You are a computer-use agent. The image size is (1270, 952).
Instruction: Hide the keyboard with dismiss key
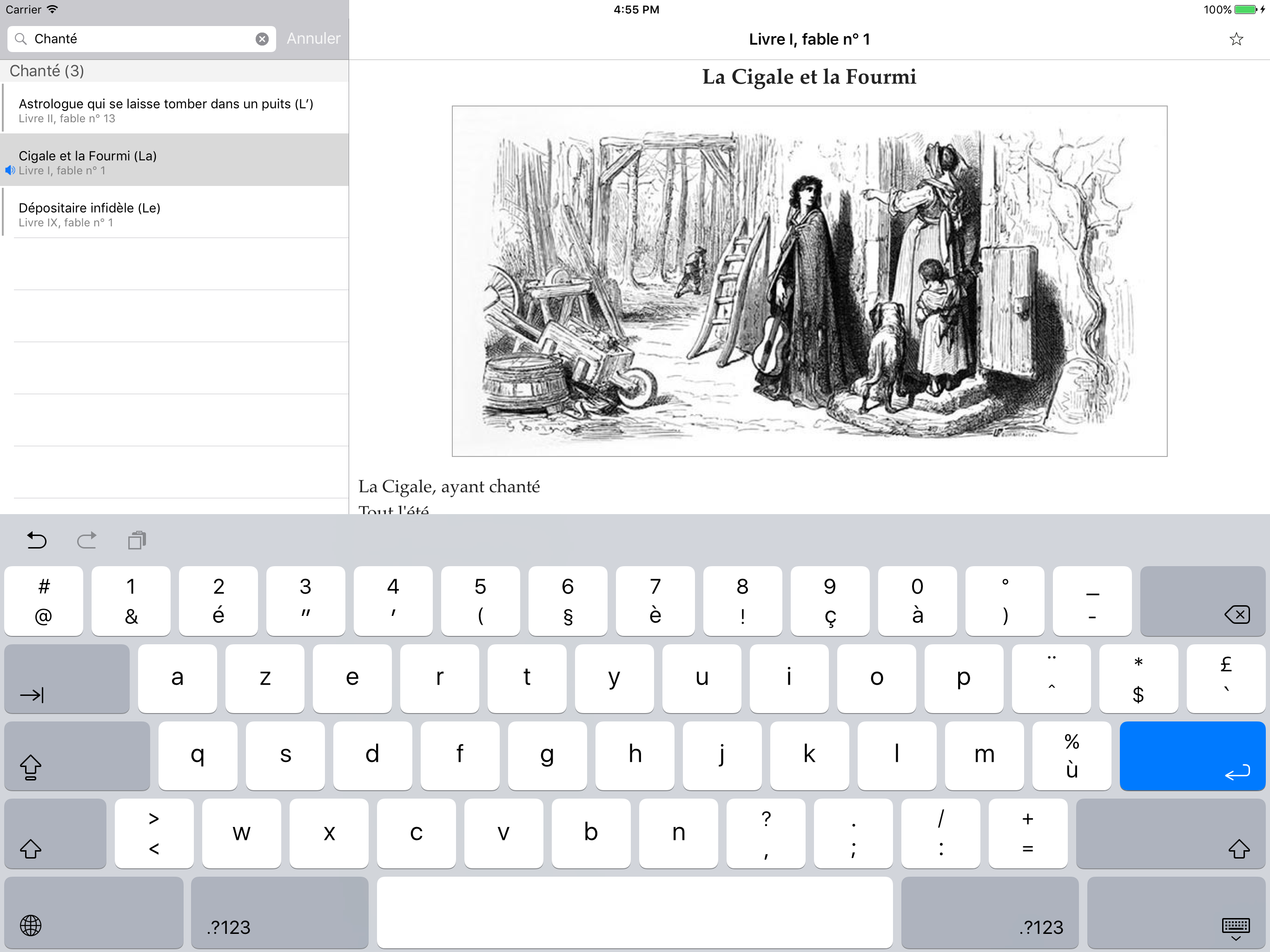(1177, 912)
